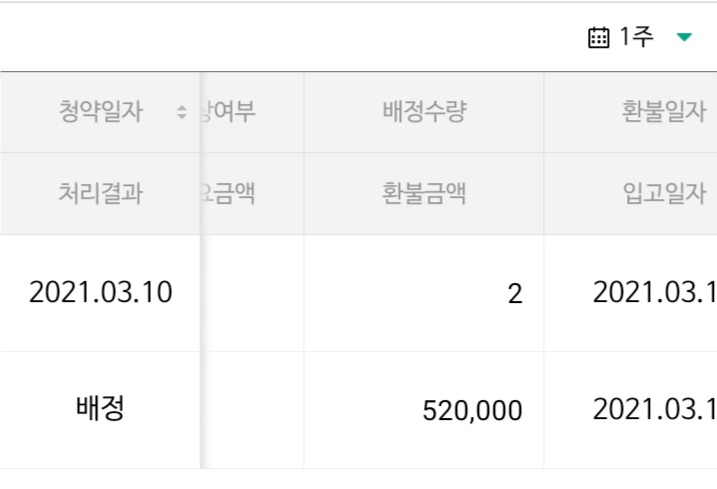This screenshot has height=489, width=717.
Task: Toggle the sort arrows on 청약일자
Action: click(181, 113)
